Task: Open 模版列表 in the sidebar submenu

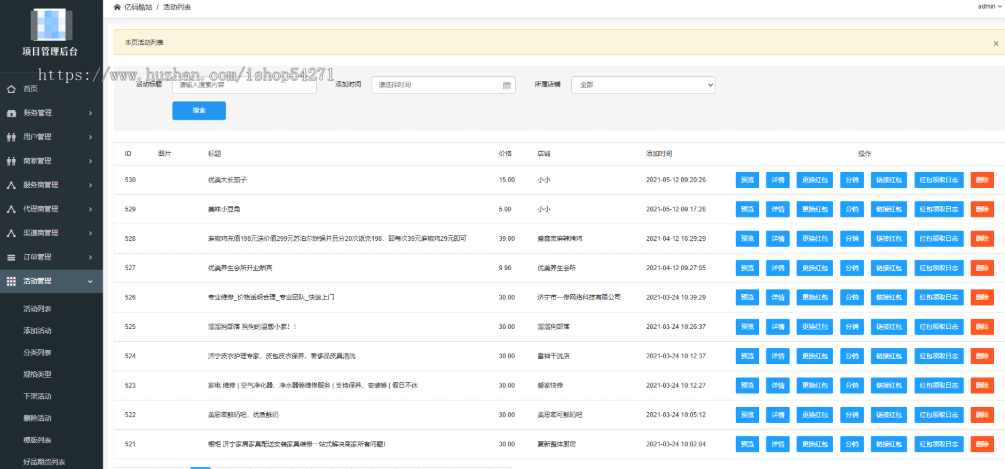Action: [x=37, y=440]
